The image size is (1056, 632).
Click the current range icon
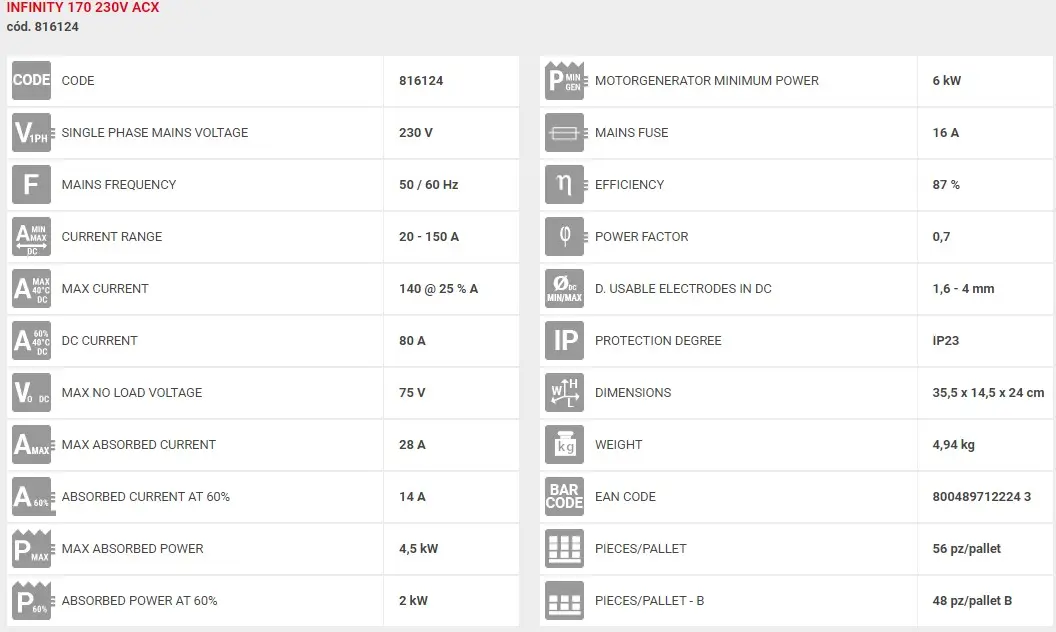[x=31, y=236]
